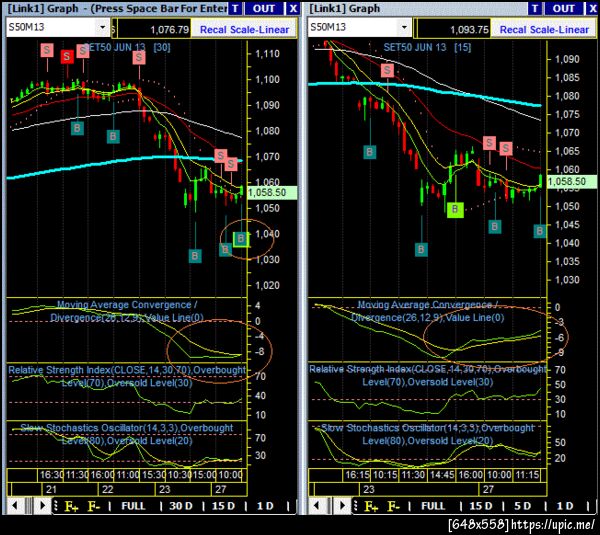Viewport: 600px width, 535px height.
Task: Click the F- zoom icon in left graph
Action: coord(93,506)
